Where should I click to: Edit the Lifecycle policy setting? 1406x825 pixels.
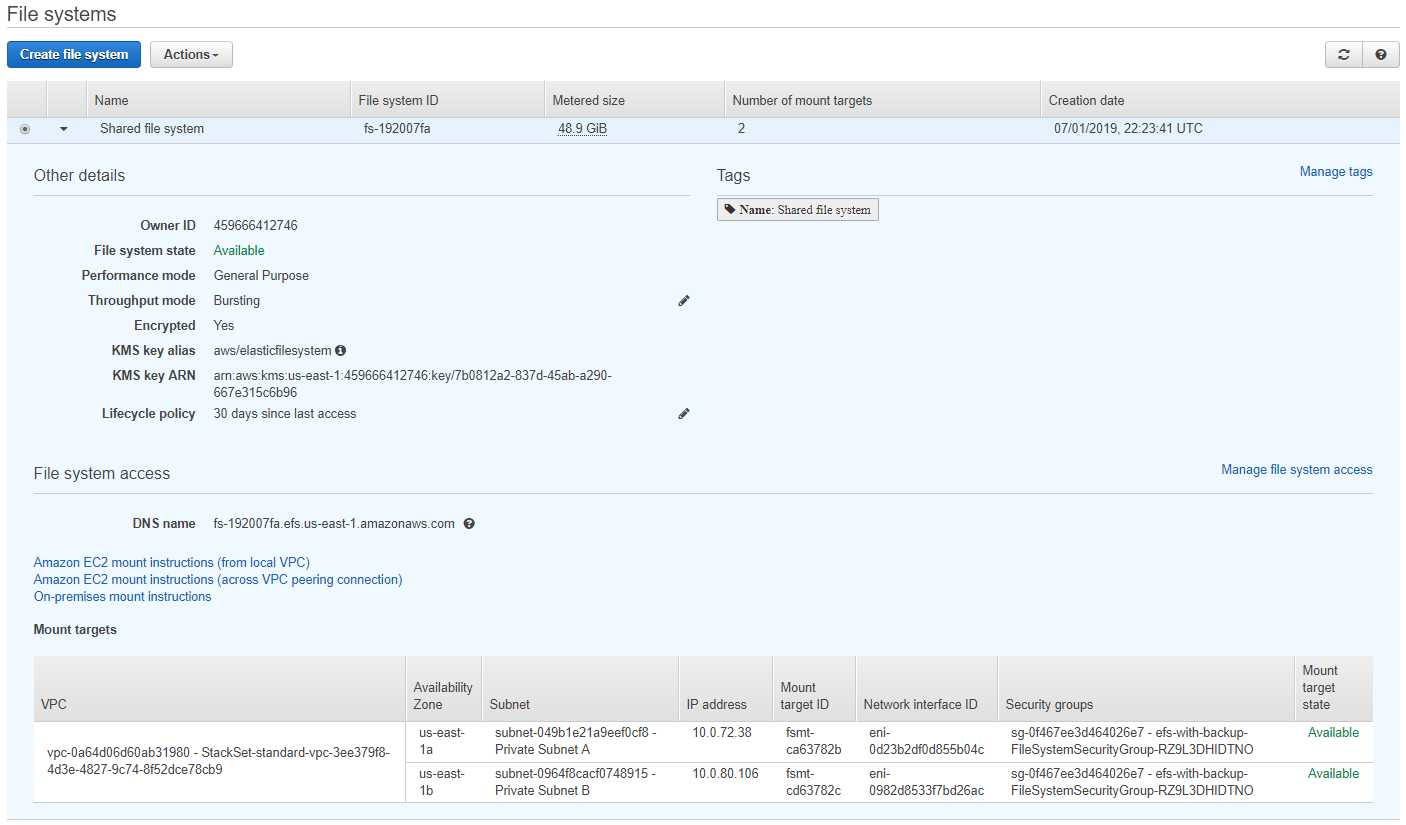[684, 413]
